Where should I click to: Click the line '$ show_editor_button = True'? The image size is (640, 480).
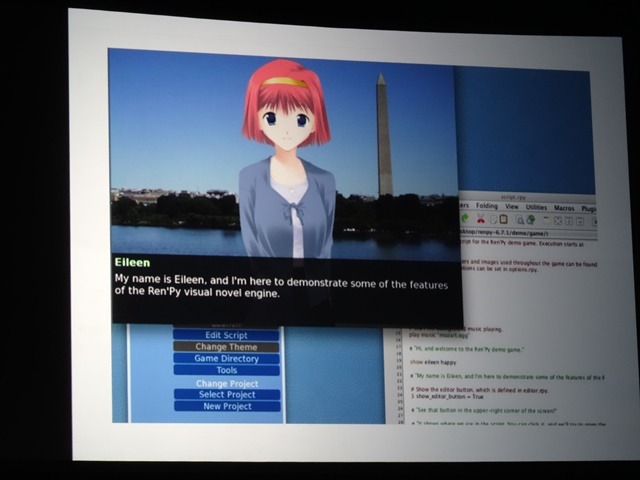(x=447, y=397)
